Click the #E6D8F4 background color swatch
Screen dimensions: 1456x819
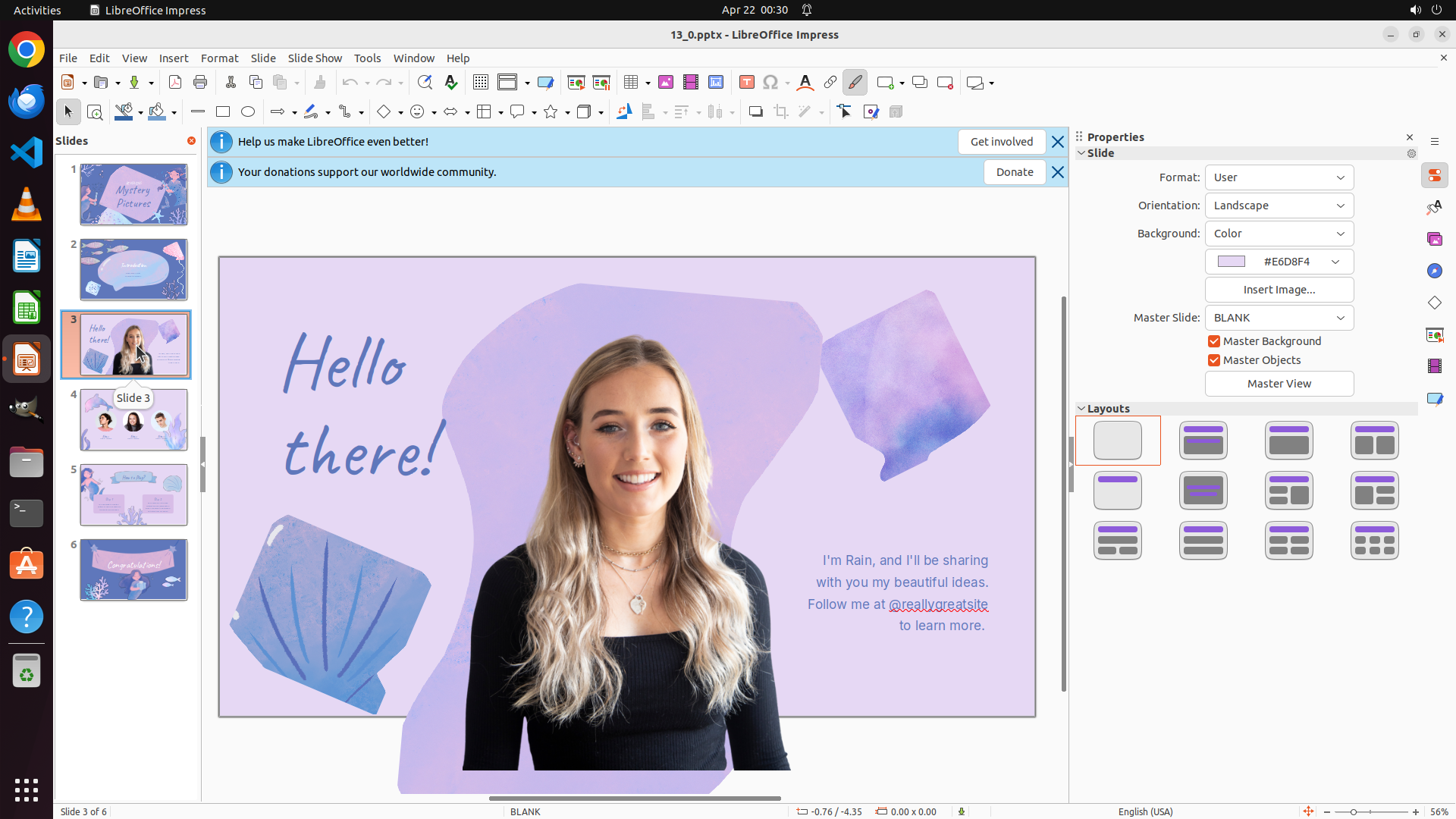[x=1232, y=262]
